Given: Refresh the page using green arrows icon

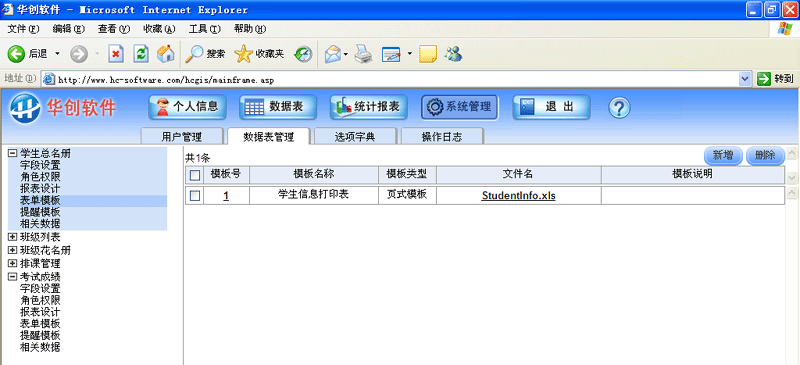Looking at the screenshot, I should (141, 54).
